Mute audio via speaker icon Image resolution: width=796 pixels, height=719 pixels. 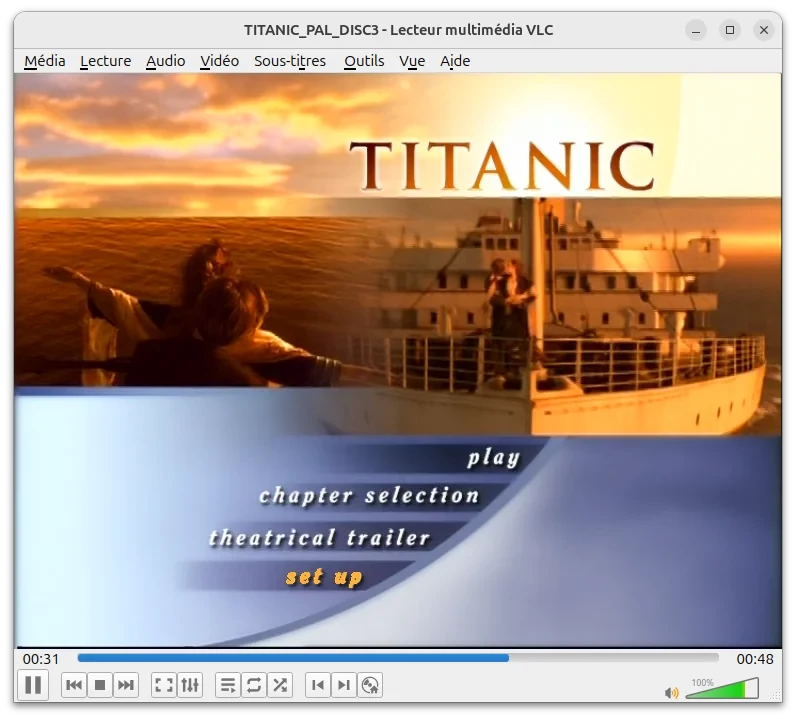672,692
